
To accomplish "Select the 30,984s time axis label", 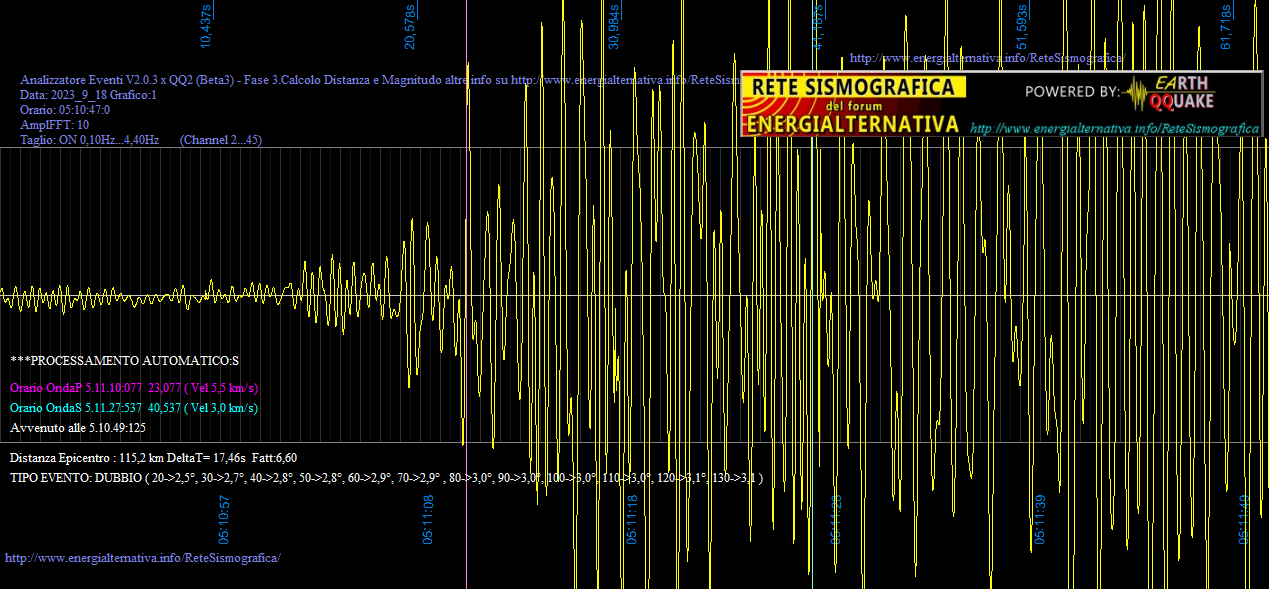I will click(x=614, y=26).
